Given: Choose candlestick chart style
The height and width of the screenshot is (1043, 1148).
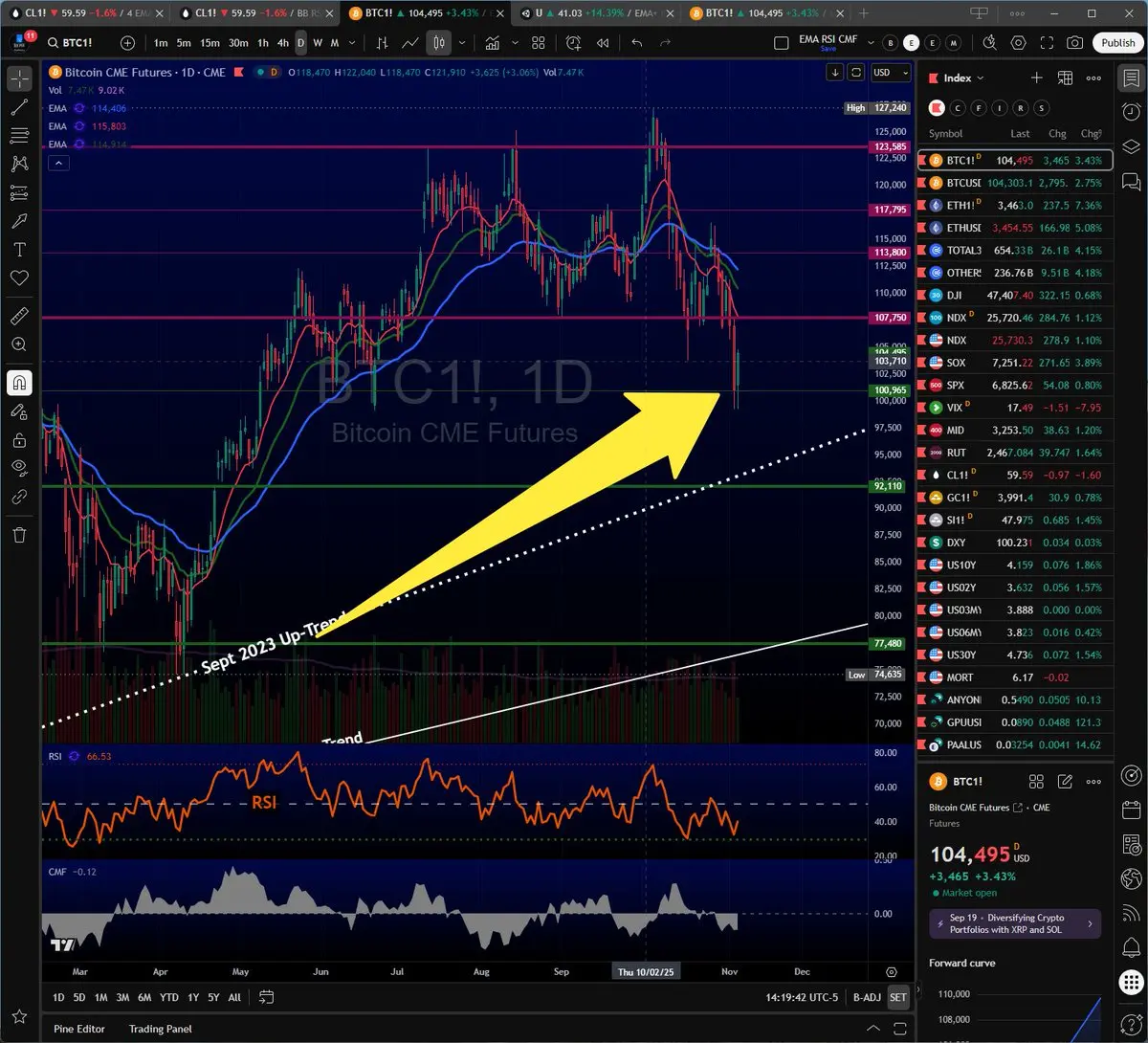Looking at the screenshot, I should click(439, 43).
